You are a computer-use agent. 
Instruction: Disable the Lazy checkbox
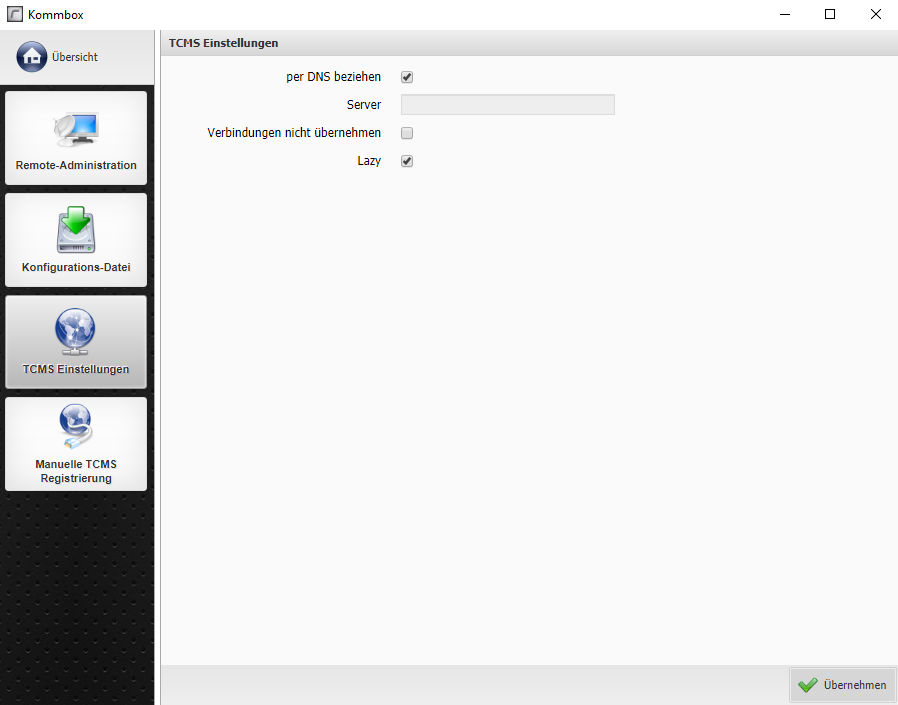(x=407, y=161)
